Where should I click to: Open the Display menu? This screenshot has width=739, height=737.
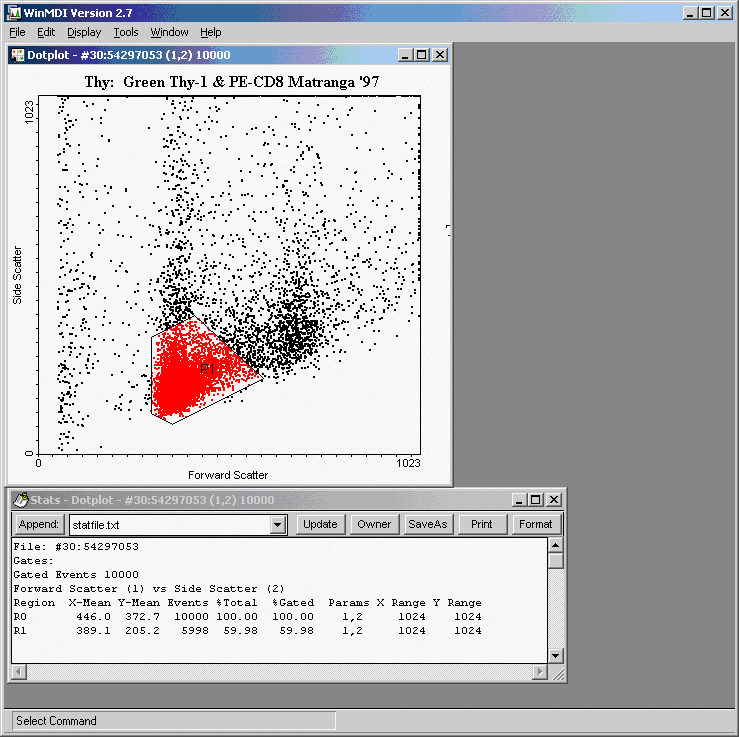(84, 32)
